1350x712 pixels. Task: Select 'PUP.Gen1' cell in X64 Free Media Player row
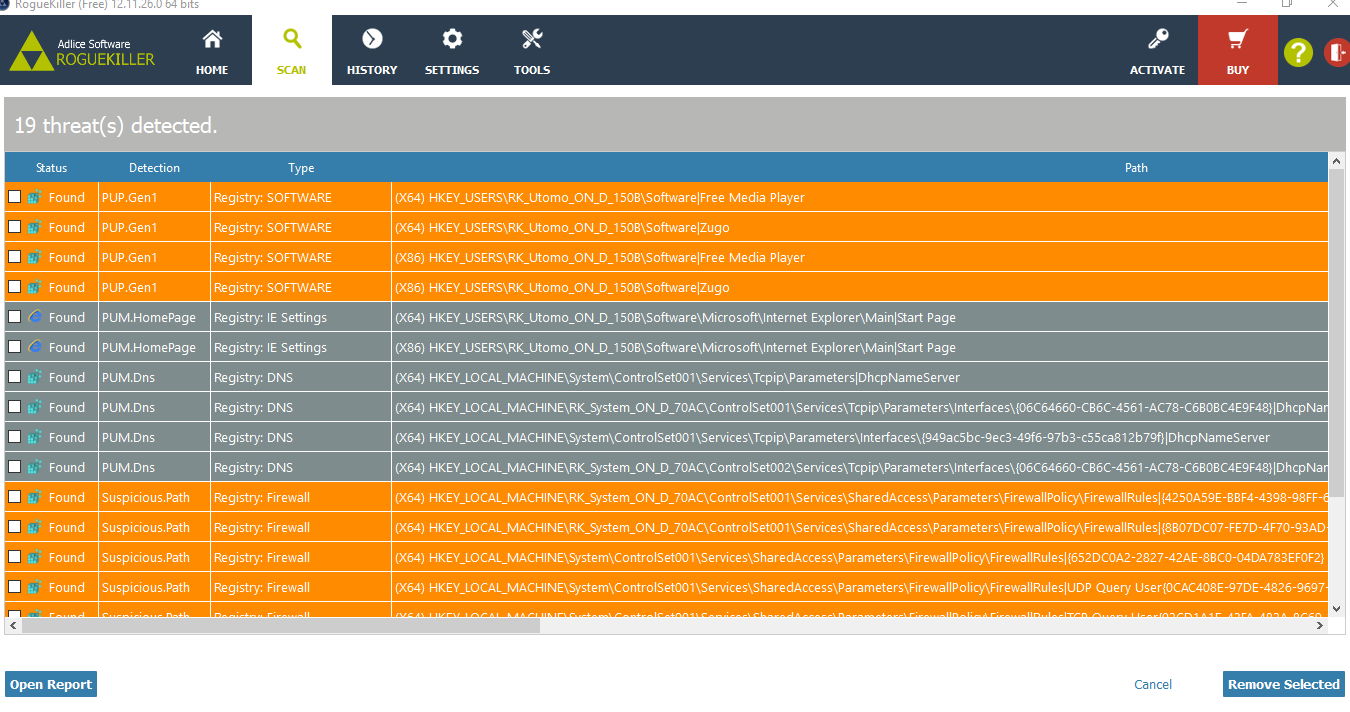pyautogui.click(x=155, y=197)
